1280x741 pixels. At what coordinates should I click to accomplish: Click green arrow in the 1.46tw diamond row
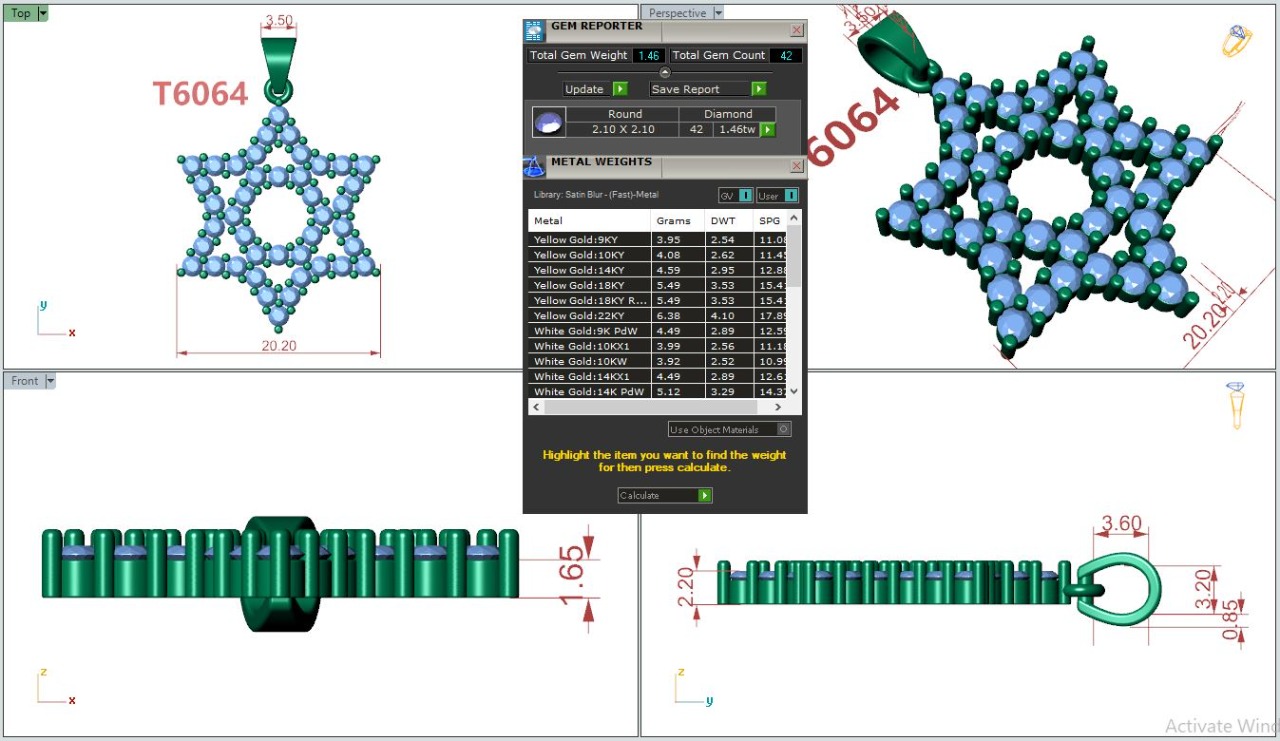pos(767,130)
